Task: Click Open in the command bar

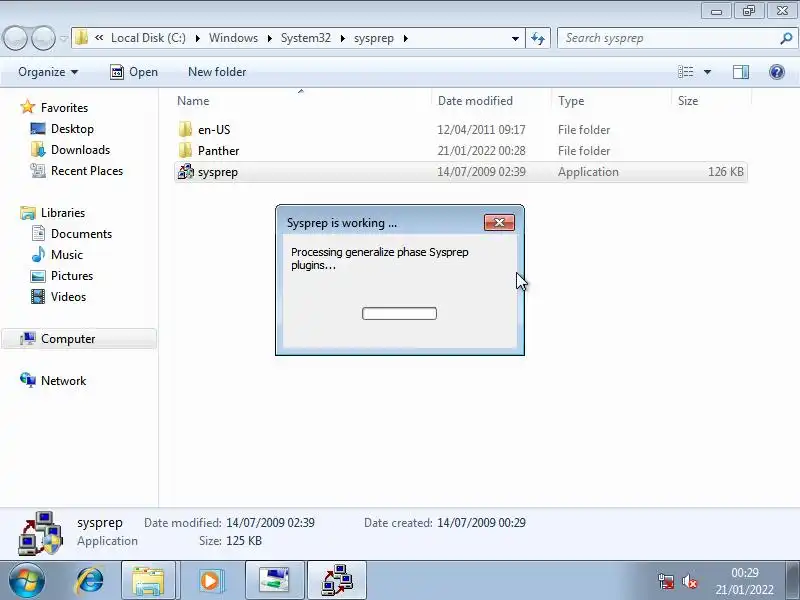Action: point(134,72)
